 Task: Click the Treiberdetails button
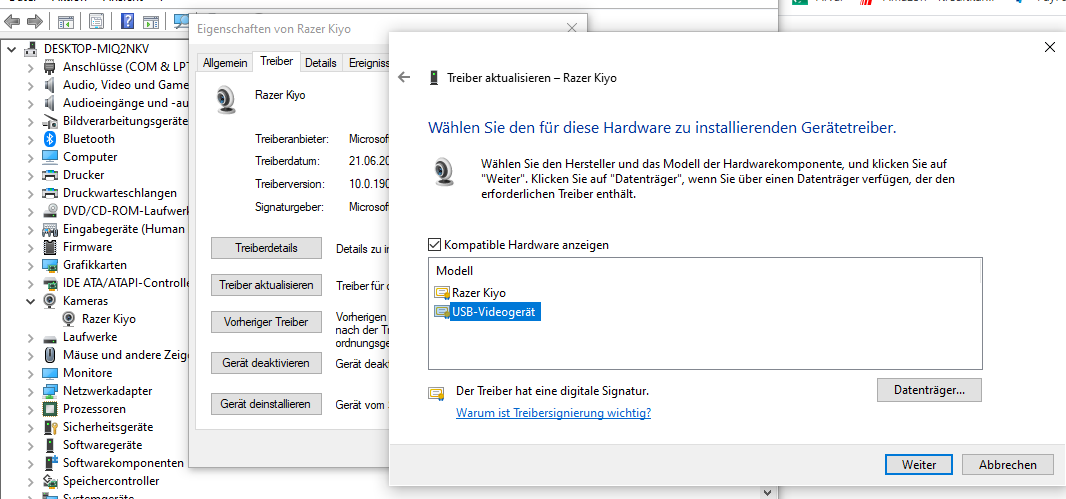(266, 248)
